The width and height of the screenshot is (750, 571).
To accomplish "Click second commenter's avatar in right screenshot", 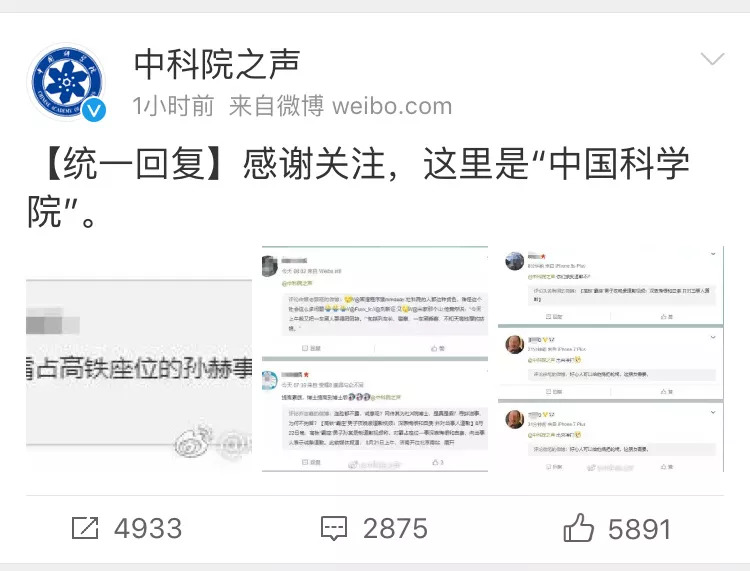I will pyautogui.click(x=515, y=344).
